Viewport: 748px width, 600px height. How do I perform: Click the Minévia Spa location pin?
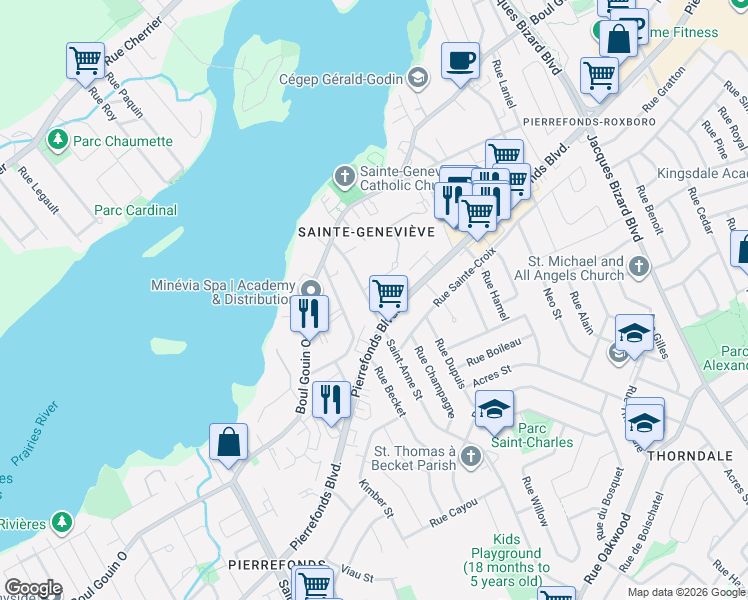[312, 289]
